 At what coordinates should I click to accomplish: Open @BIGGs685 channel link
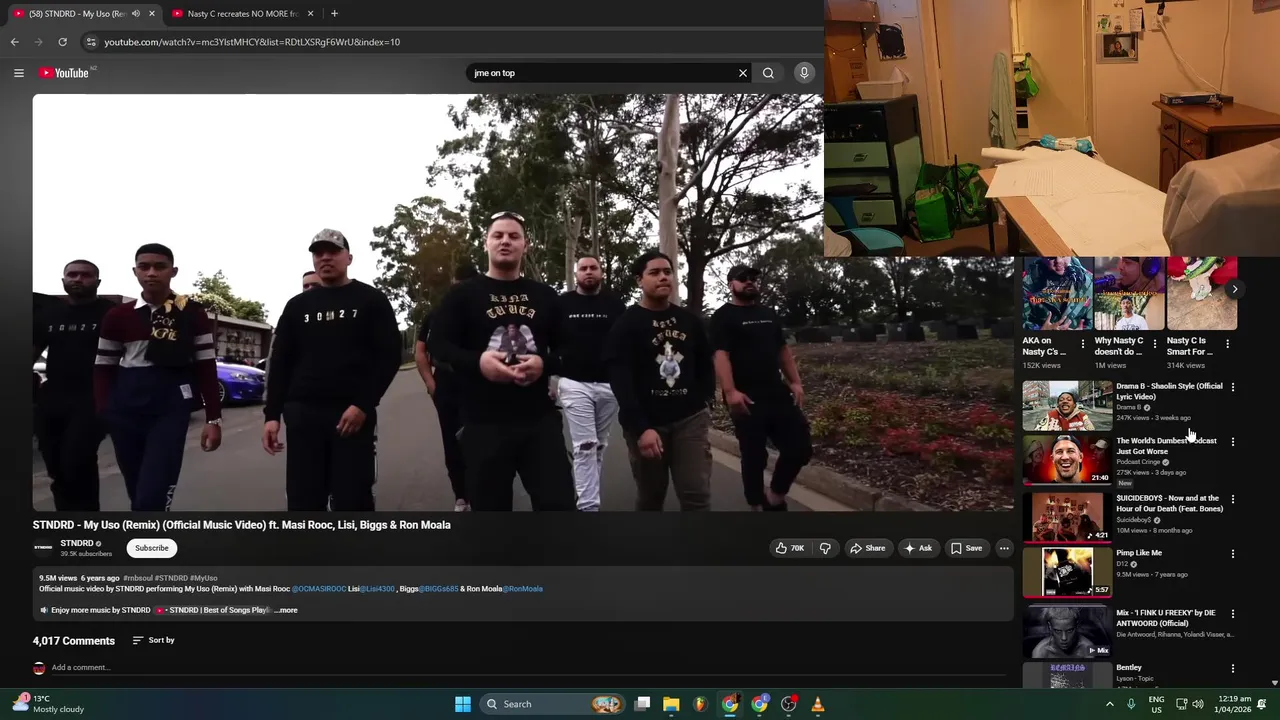click(438, 589)
